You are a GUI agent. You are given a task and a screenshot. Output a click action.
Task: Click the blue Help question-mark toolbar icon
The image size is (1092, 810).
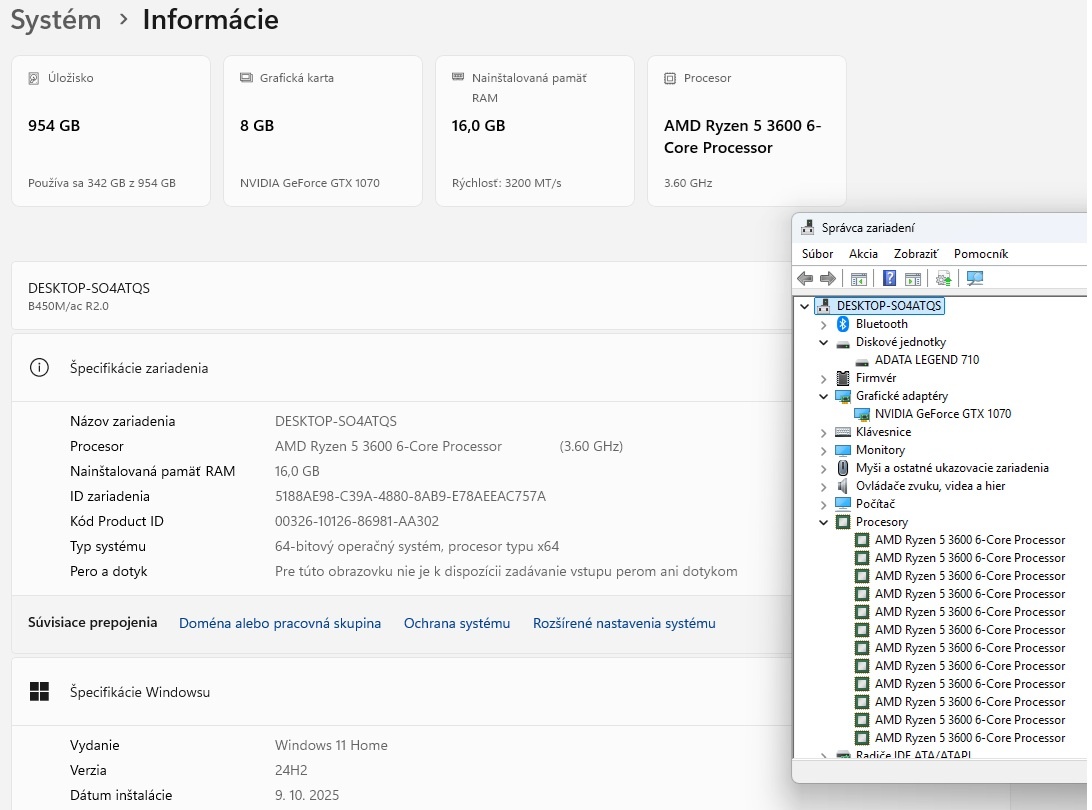click(x=889, y=278)
